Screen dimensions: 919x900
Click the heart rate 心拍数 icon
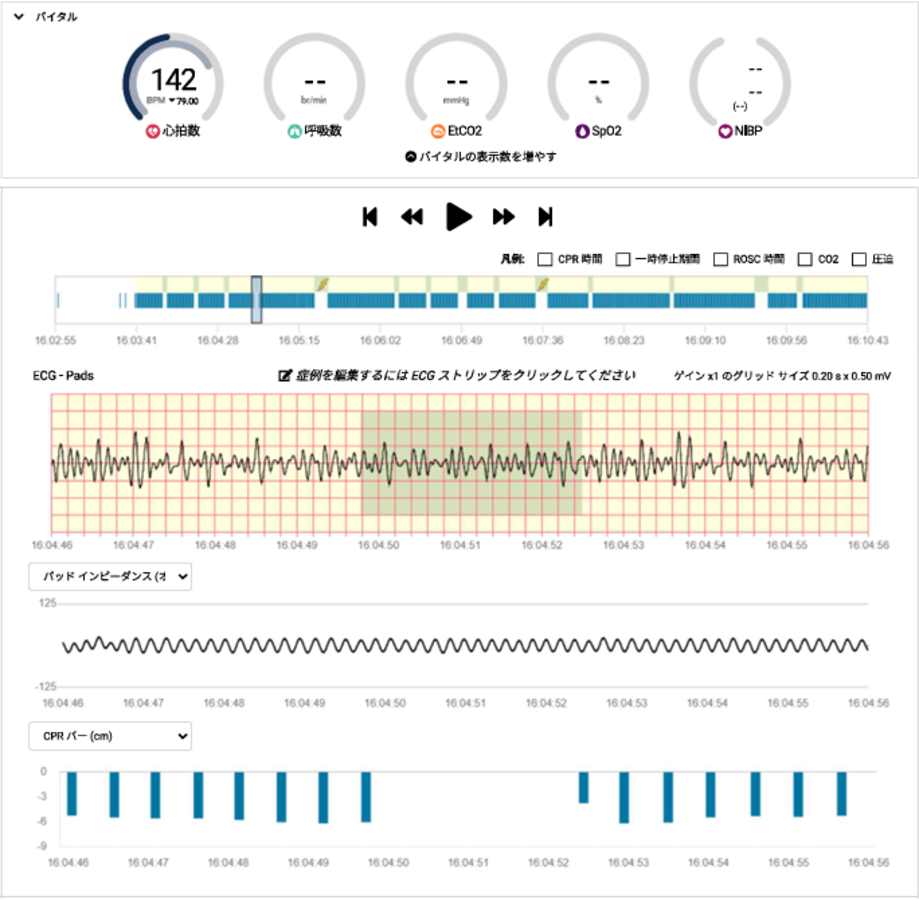[x=152, y=131]
